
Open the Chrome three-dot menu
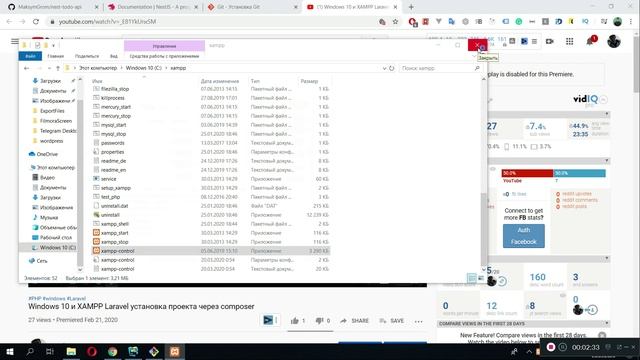[x=631, y=22]
